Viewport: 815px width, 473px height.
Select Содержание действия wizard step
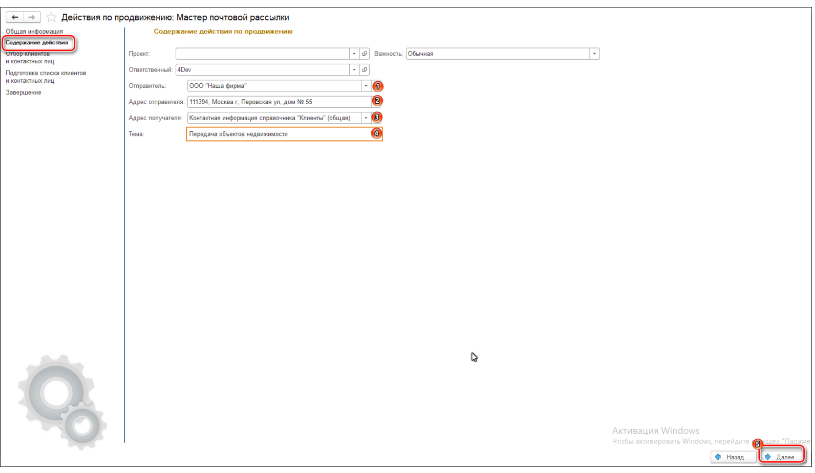pyautogui.click(x=37, y=43)
